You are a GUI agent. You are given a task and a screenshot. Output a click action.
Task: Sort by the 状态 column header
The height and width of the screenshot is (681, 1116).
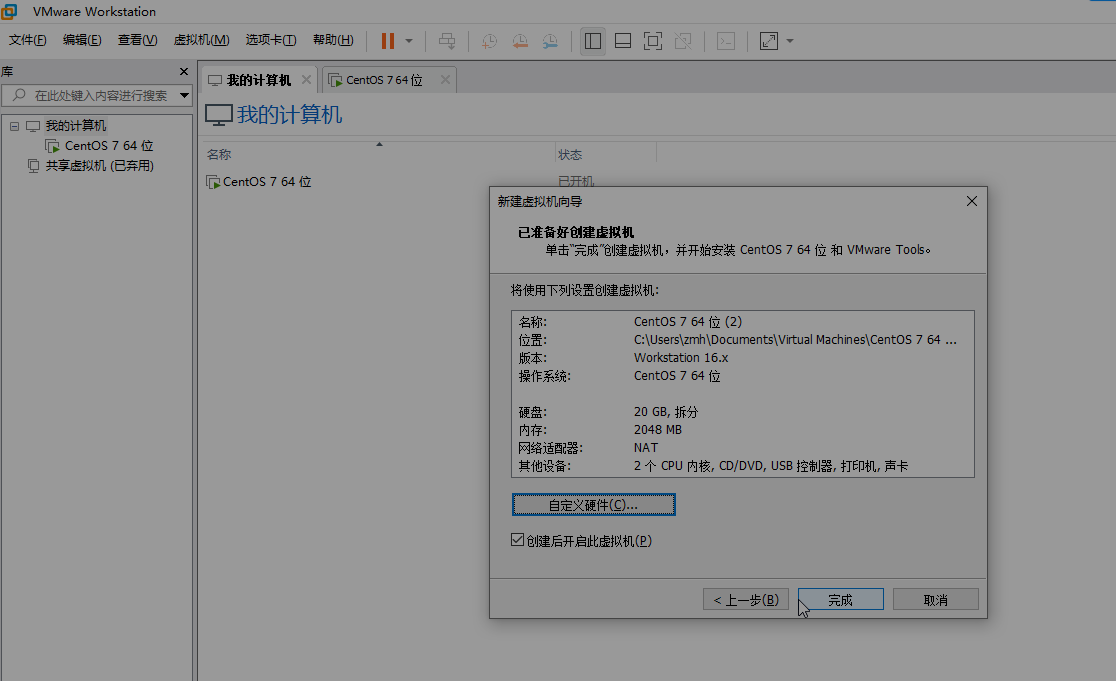[x=606, y=154]
